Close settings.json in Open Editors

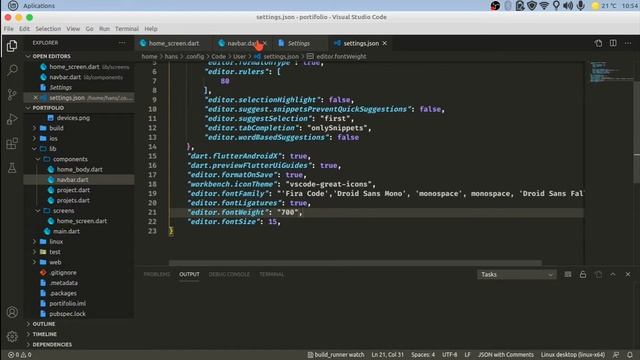pos(36,98)
